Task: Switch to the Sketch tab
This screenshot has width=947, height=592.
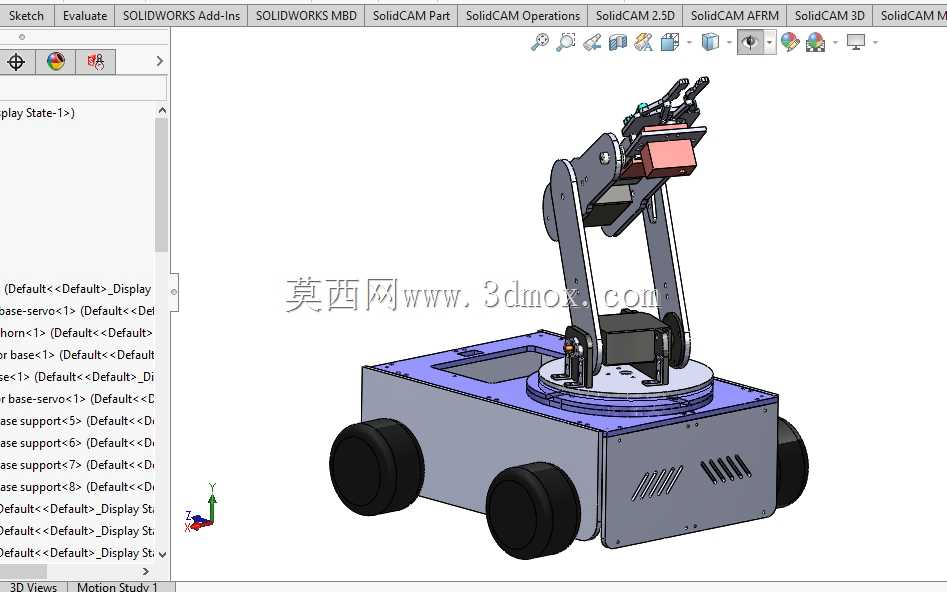Action: (x=26, y=16)
